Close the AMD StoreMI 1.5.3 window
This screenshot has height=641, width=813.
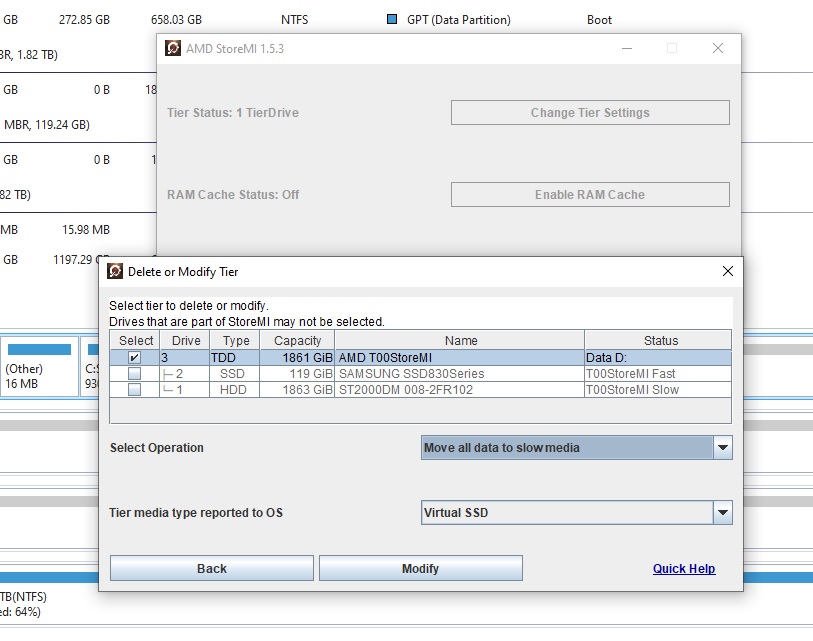[x=718, y=48]
